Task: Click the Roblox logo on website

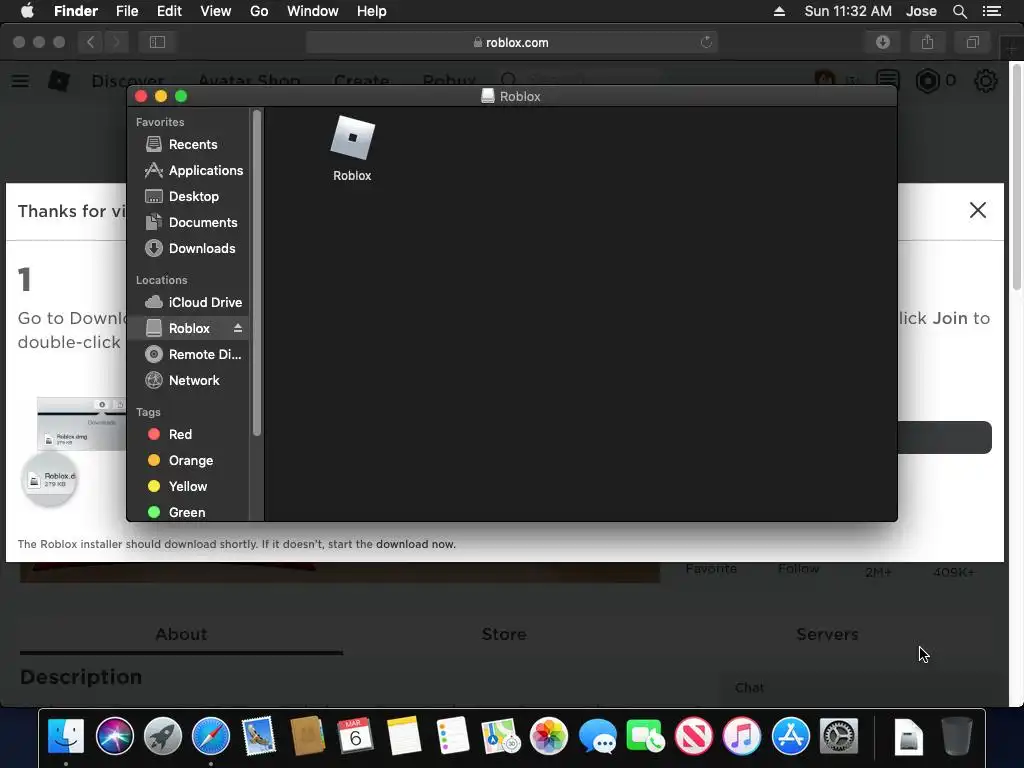Action: click(59, 81)
